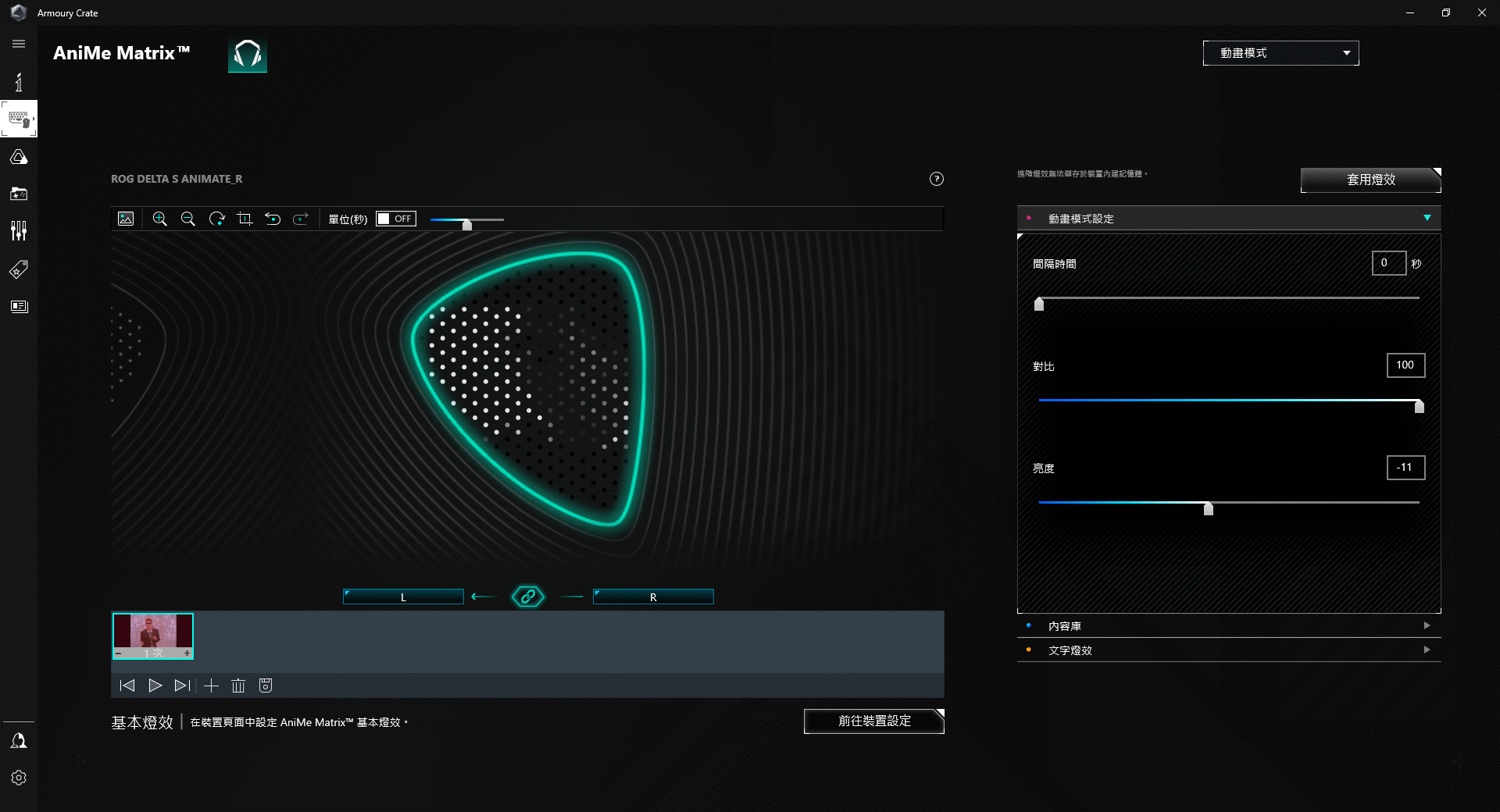Open the News sidebar icon
Image resolution: width=1500 pixels, height=812 pixels.
click(x=19, y=306)
